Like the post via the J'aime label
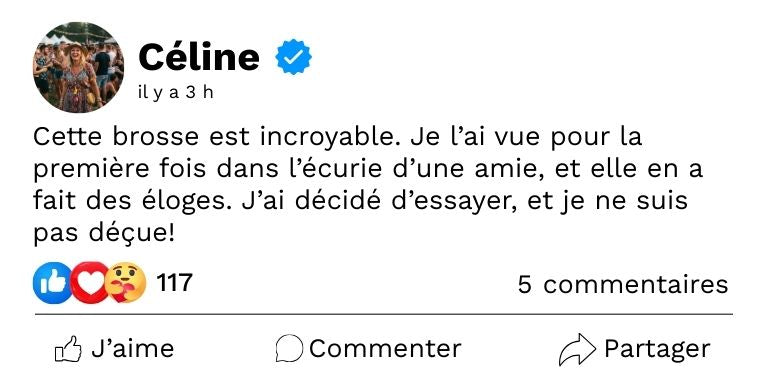The image size is (768, 384). [x=132, y=349]
